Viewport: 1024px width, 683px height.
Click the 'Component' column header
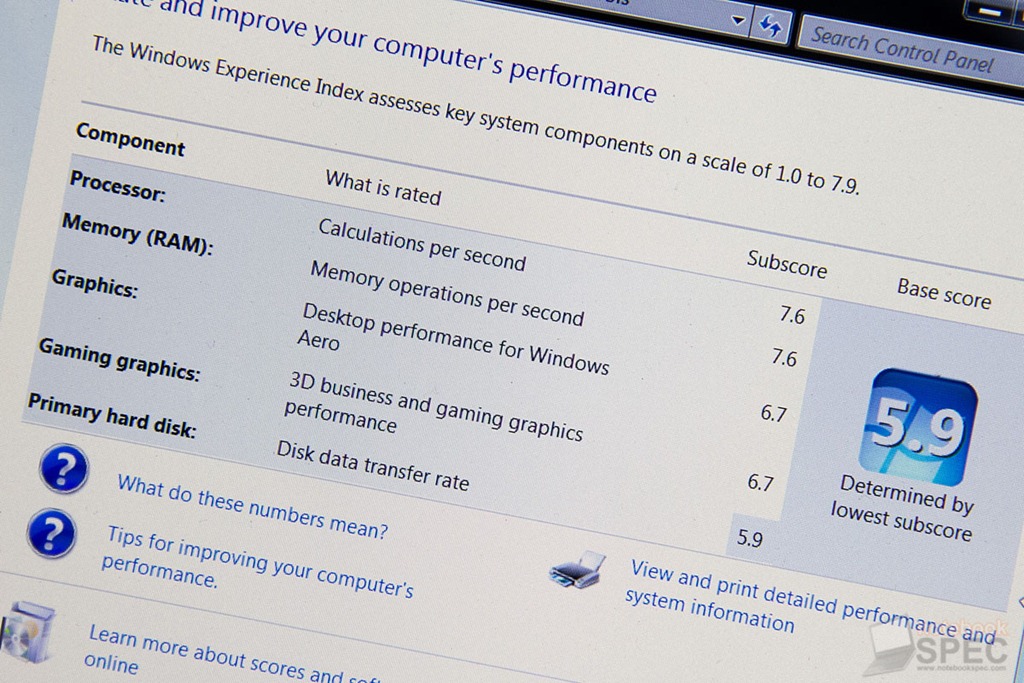131,140
